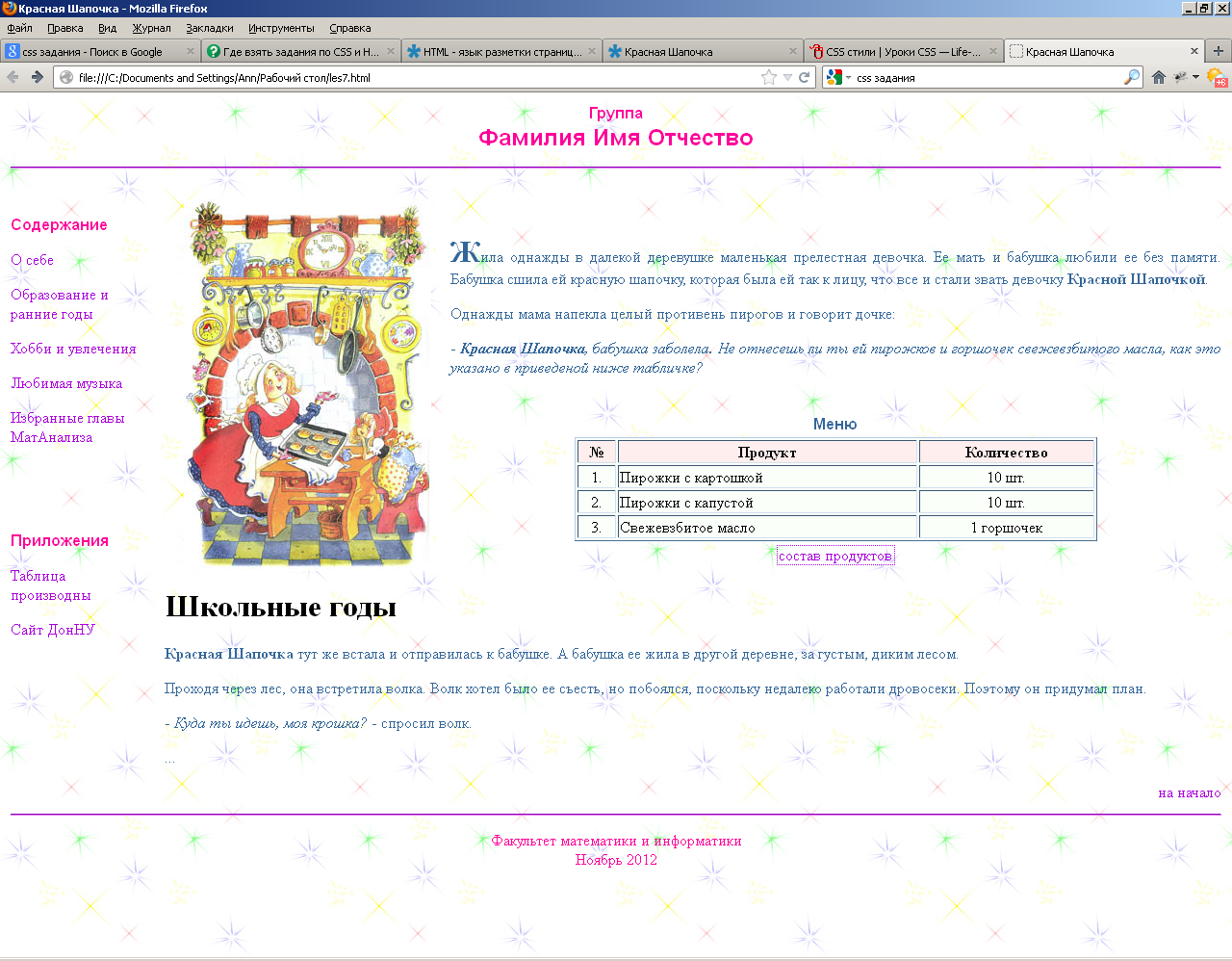Open the Журнал menu
1232x961 pixels.
(151, 28)
